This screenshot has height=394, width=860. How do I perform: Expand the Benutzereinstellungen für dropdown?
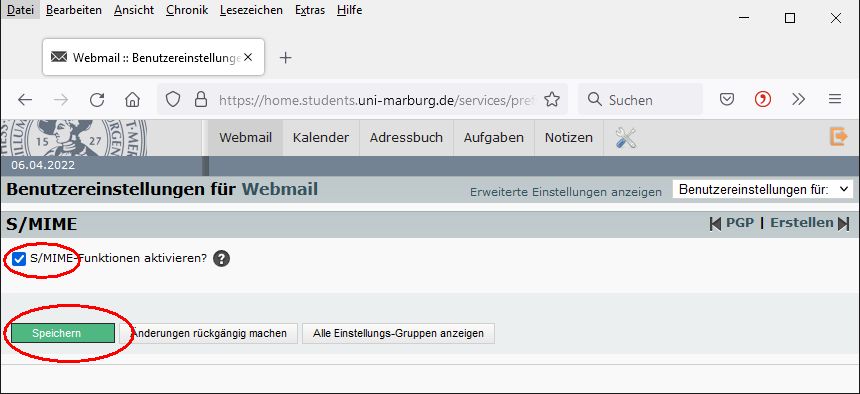pyautogui.click(x=762, y=190)
